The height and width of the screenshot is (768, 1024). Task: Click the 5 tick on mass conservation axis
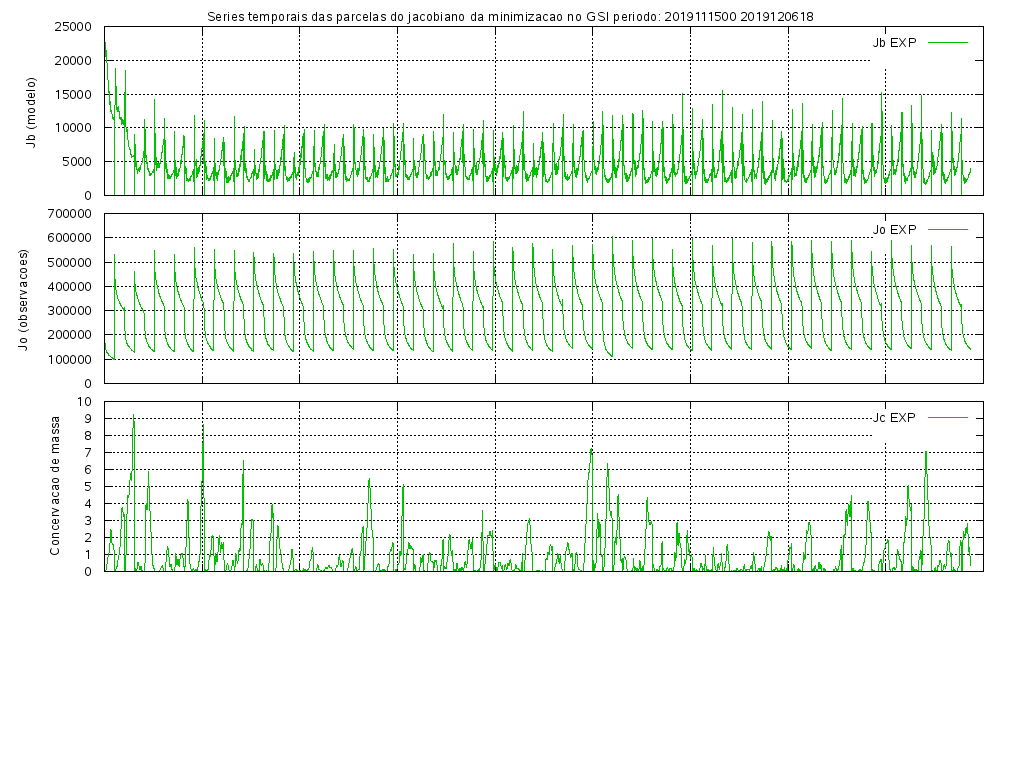(90, 487)
